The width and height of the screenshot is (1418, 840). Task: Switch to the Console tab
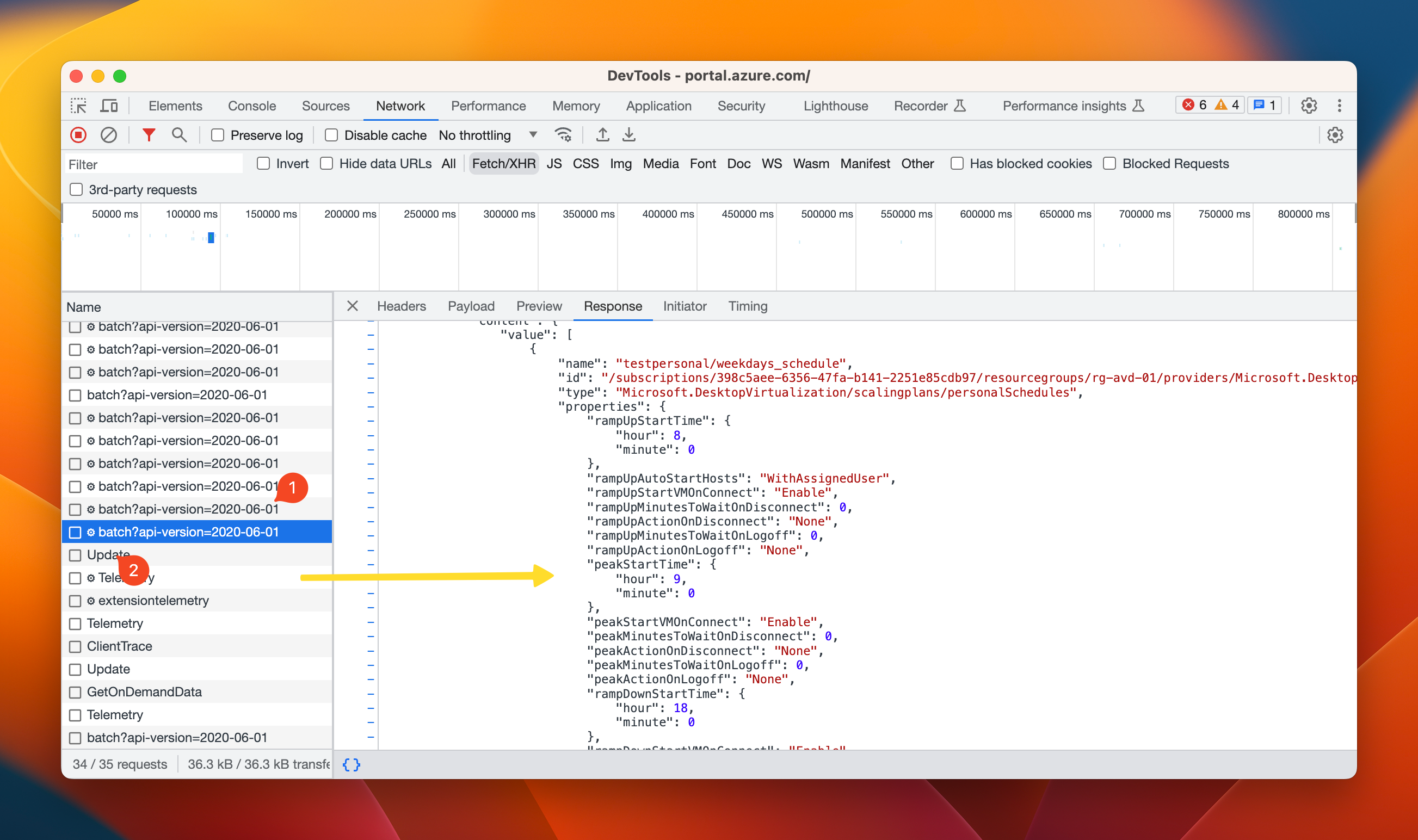coord(252,106)
